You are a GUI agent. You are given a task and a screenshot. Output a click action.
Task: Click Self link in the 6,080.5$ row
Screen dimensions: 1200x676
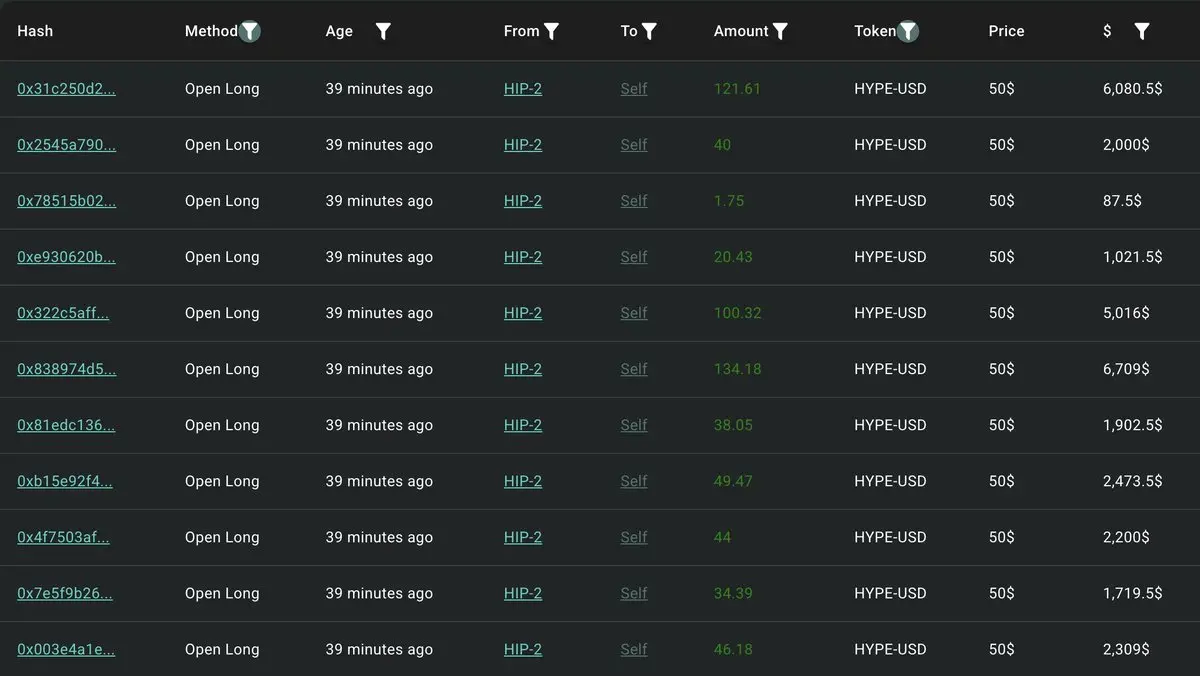click(634, 89)
